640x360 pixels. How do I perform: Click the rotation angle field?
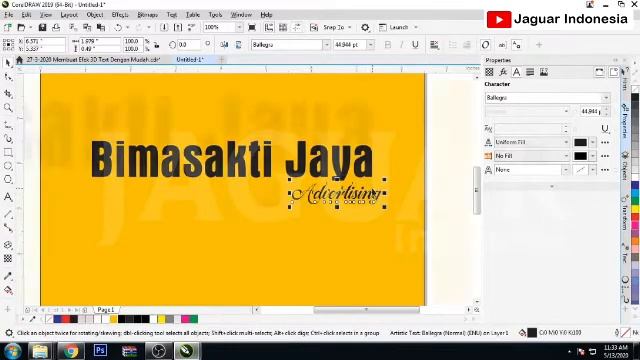[x=188, y=44]
